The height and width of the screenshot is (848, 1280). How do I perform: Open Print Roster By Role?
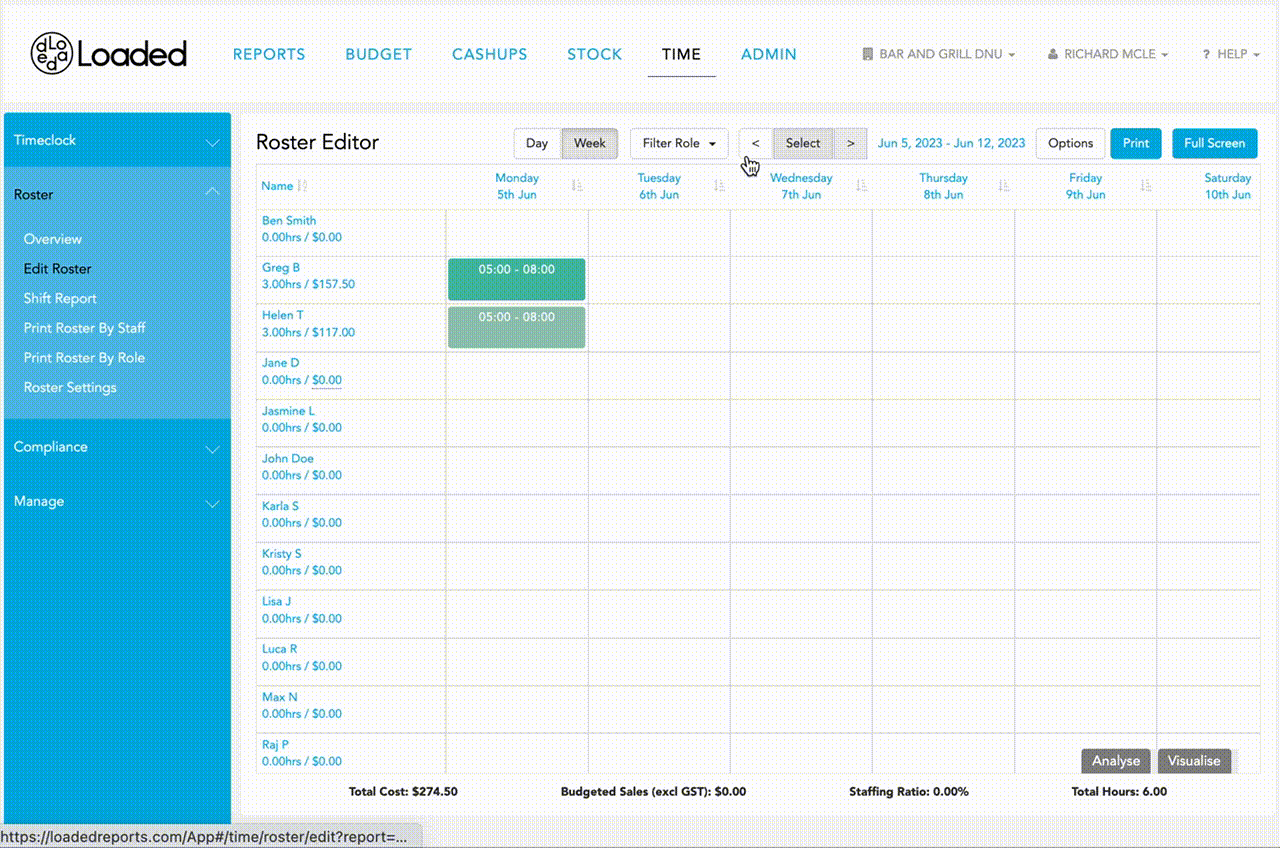point(84,358)
